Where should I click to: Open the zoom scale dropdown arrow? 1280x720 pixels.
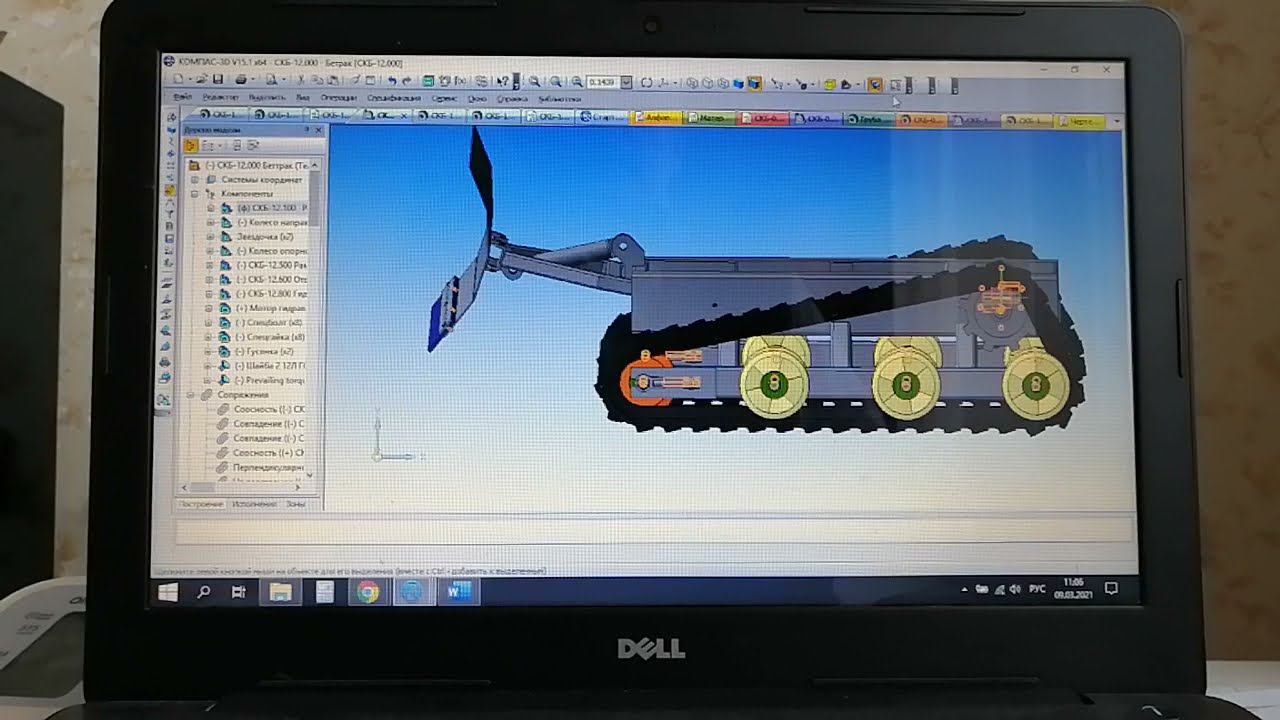(626, 82)
